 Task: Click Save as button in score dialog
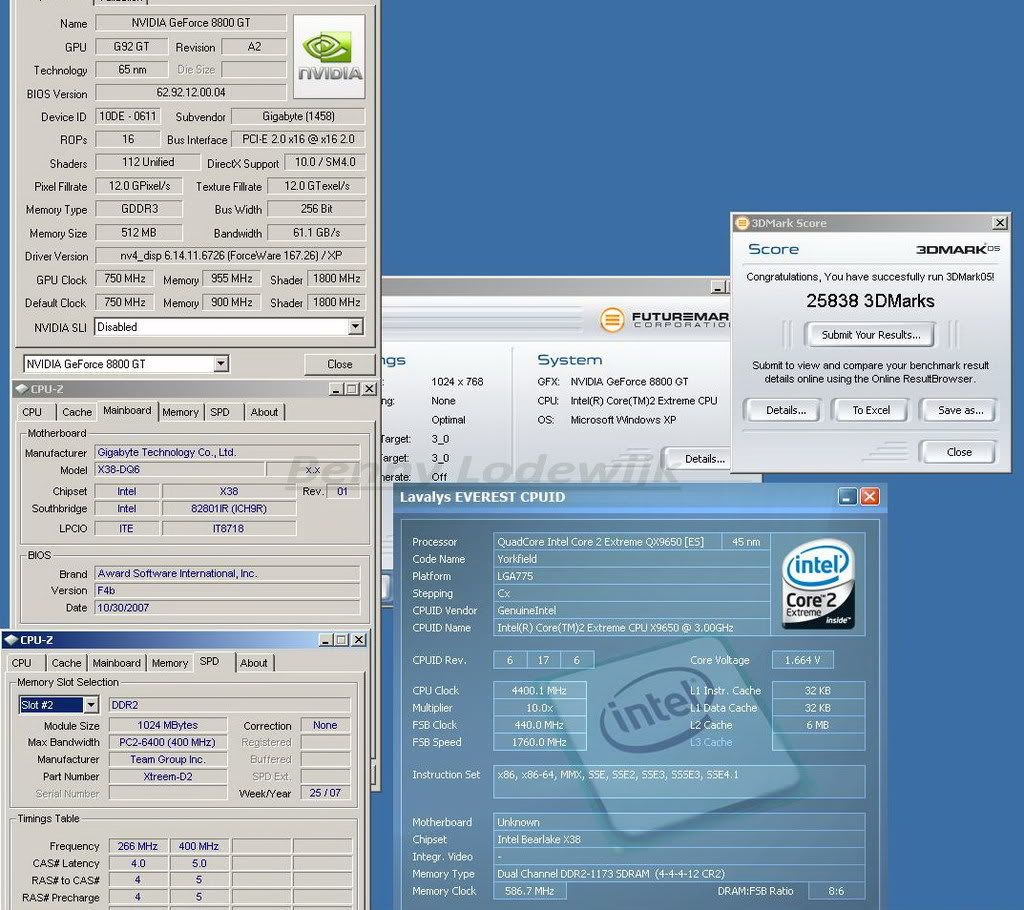tap(960, 410)
